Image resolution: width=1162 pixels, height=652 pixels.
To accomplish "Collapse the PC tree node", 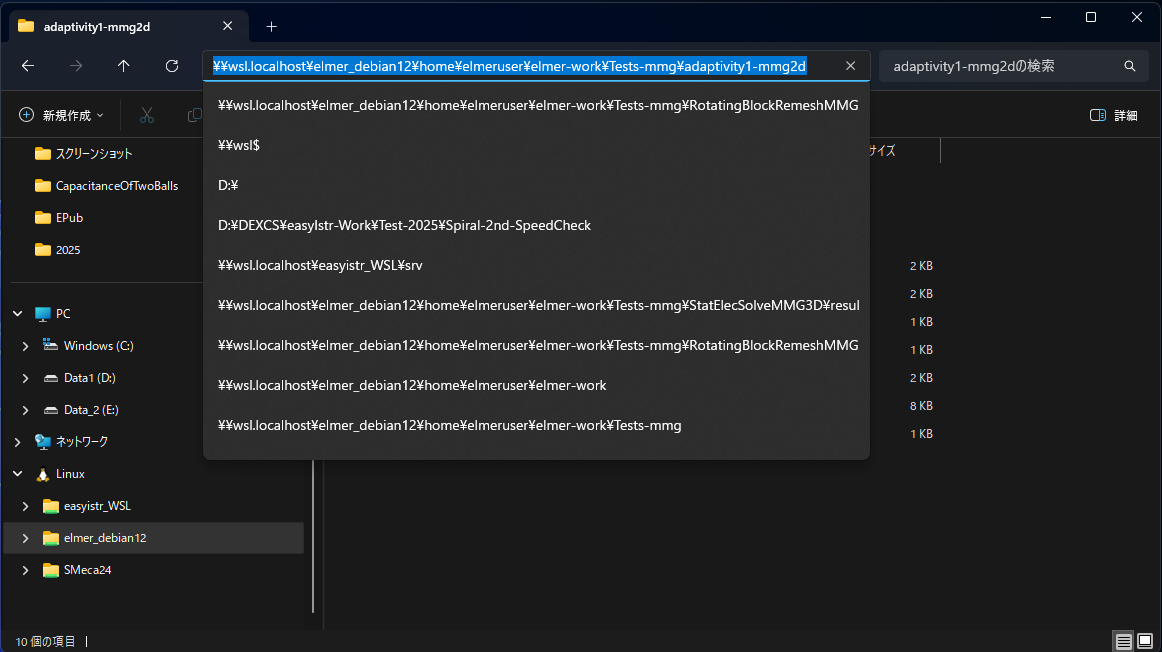I will (x=16, y=313).
